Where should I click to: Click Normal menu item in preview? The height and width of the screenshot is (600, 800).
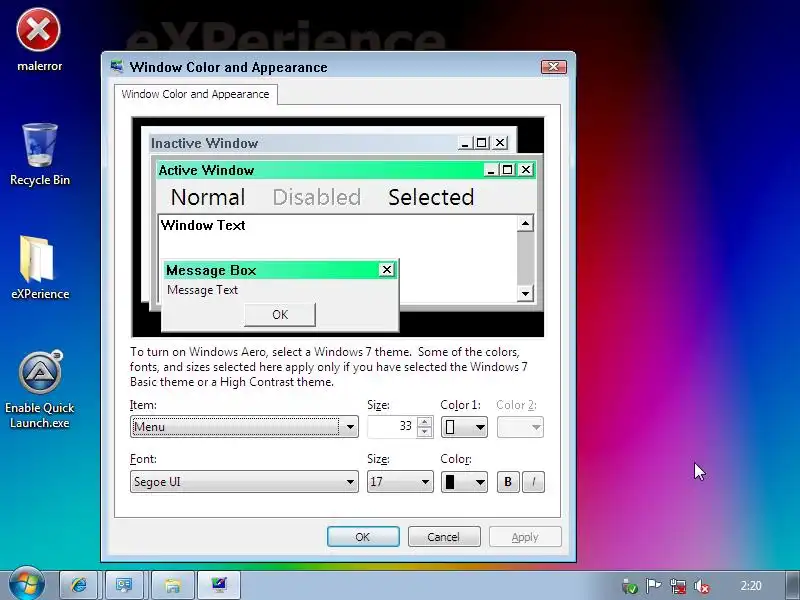(x=208, y=197)
